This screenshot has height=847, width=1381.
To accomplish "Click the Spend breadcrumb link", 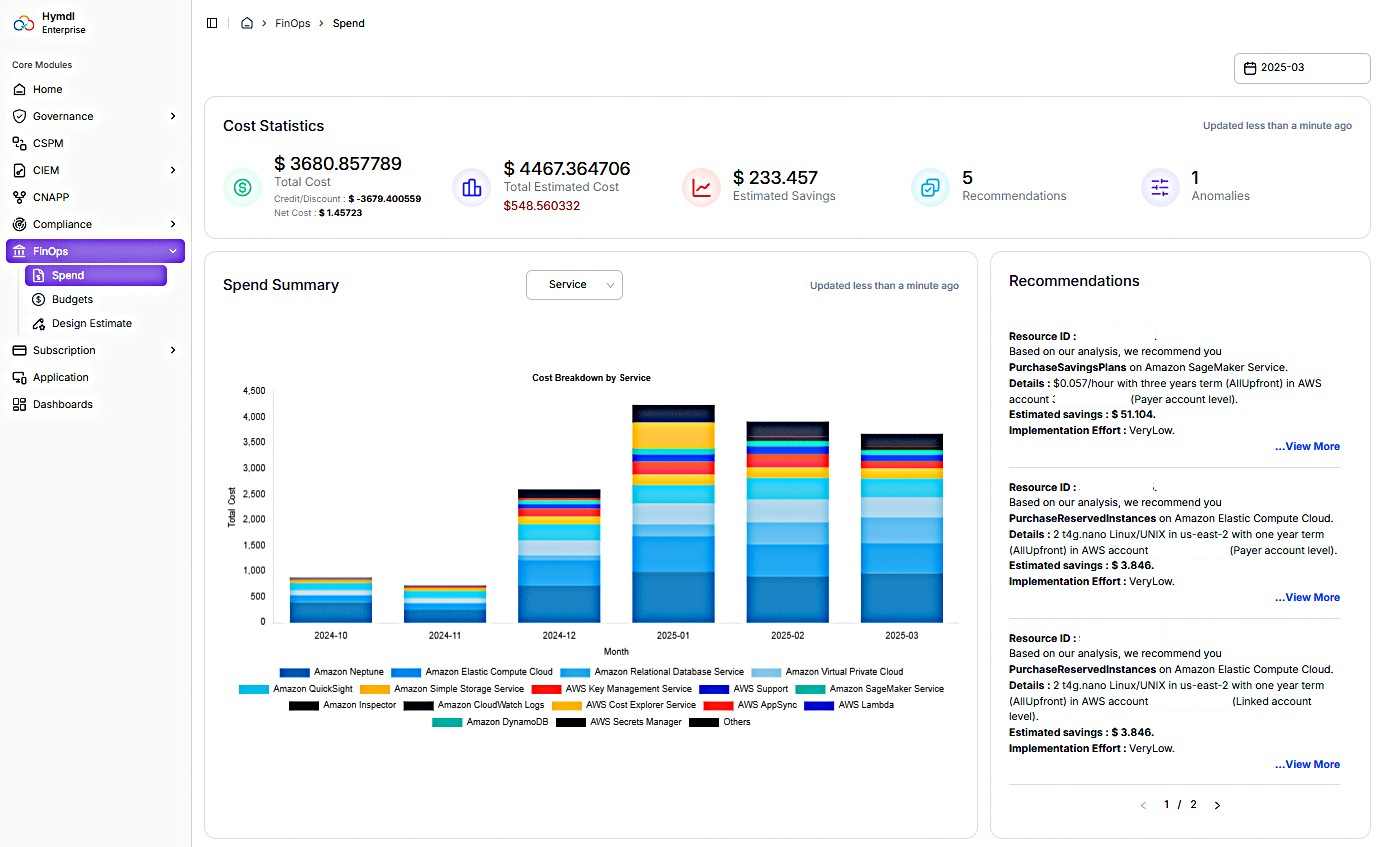I will (x=349, y=23).
